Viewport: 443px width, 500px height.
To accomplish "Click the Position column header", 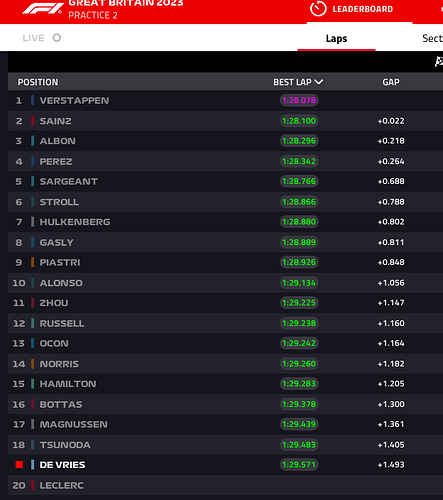I will [x=38, y=82].
